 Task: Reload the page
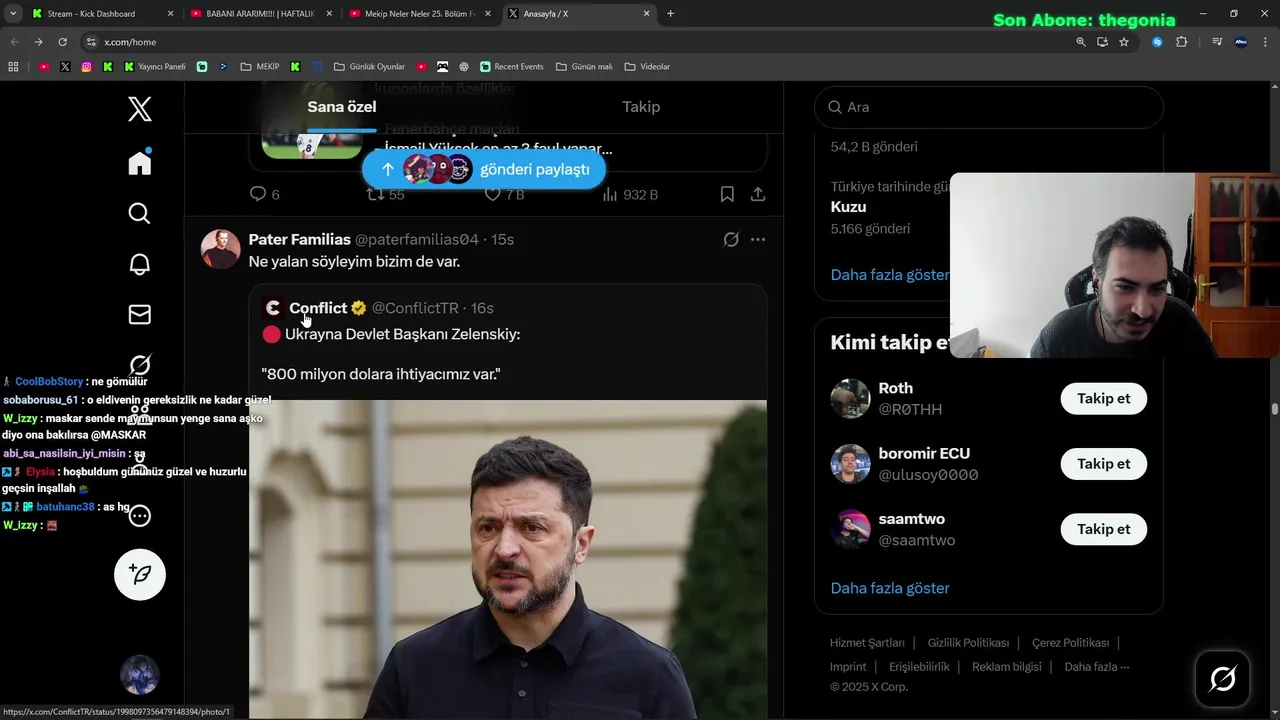point(62,42)
